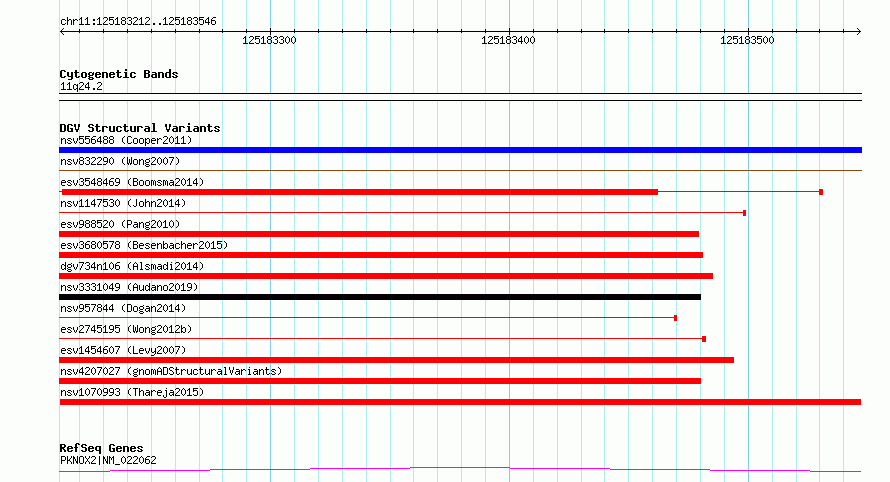This screenshot has width=890, height=482.
Task: Click end marker of esv3548469 thin line
Action: pyautogui.click(x=821, y=192)
